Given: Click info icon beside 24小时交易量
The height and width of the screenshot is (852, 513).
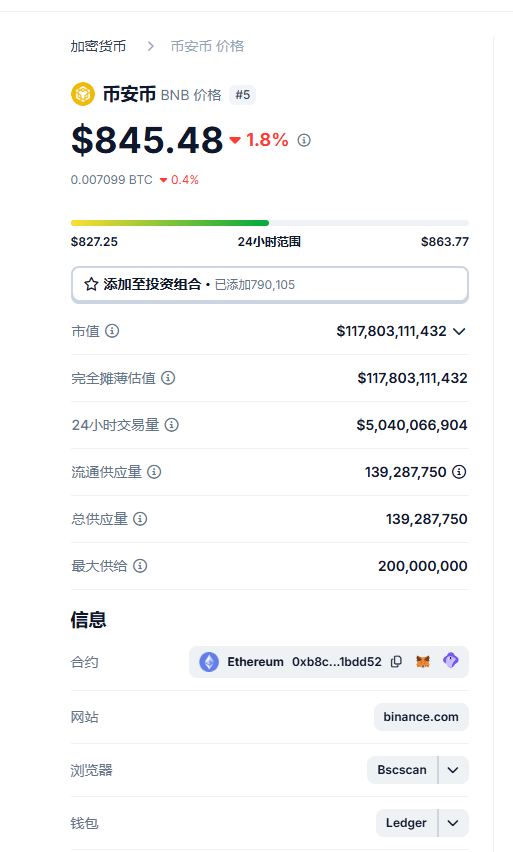Looking at the screenshot, I should click(172, 425).
